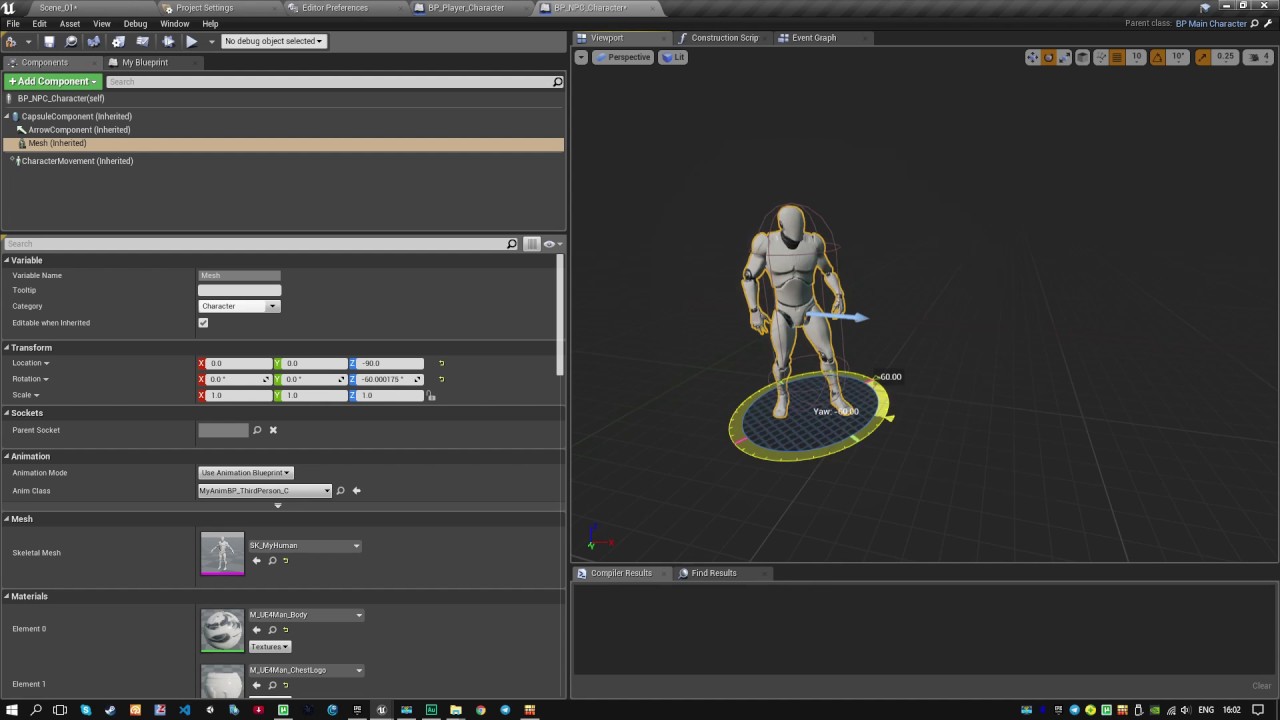The image size is (1280, 720).
Task: Clear the Parent Socket with the X icon
Action: point(273,430)
